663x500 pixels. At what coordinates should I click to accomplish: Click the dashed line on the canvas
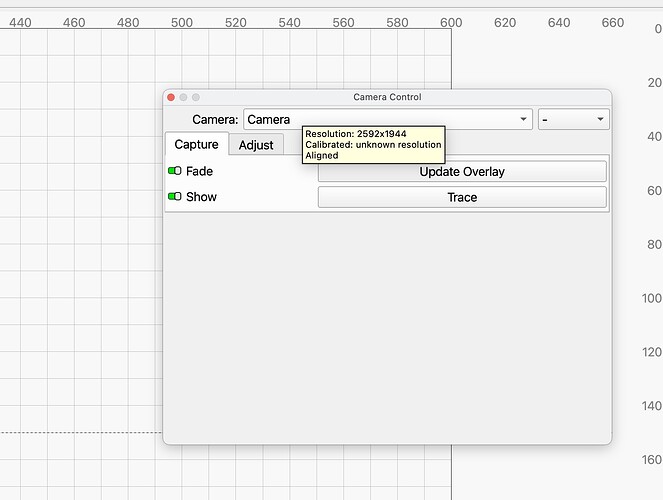click(x=80, y=433)
